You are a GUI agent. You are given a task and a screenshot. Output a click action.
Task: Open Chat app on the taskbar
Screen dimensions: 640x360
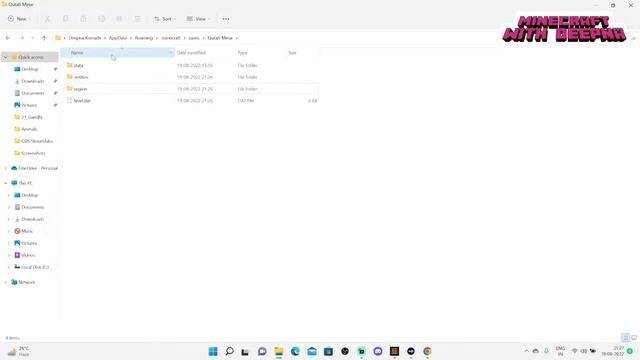click(262, 351)
